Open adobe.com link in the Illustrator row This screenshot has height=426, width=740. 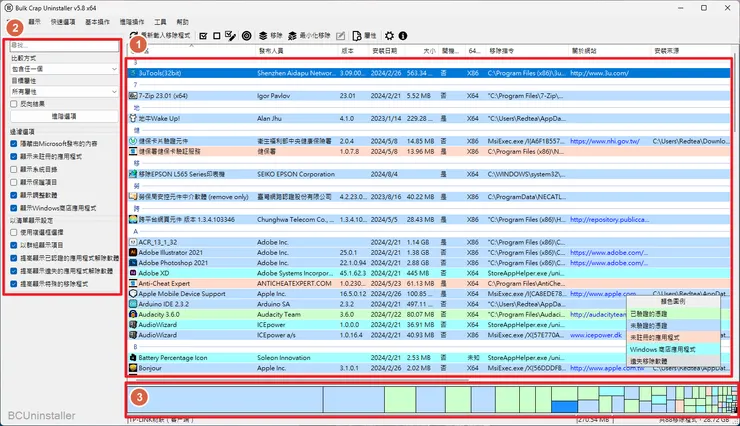(609, 252)
